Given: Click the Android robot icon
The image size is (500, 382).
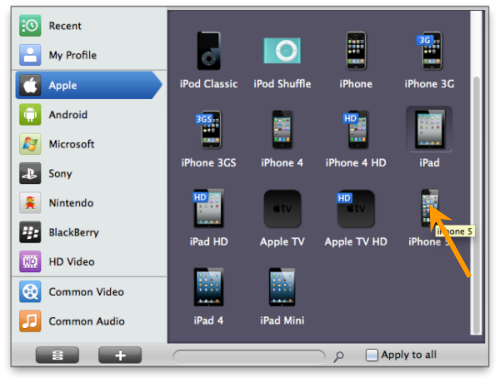Looking at the screenshot, I should (30, 114).
